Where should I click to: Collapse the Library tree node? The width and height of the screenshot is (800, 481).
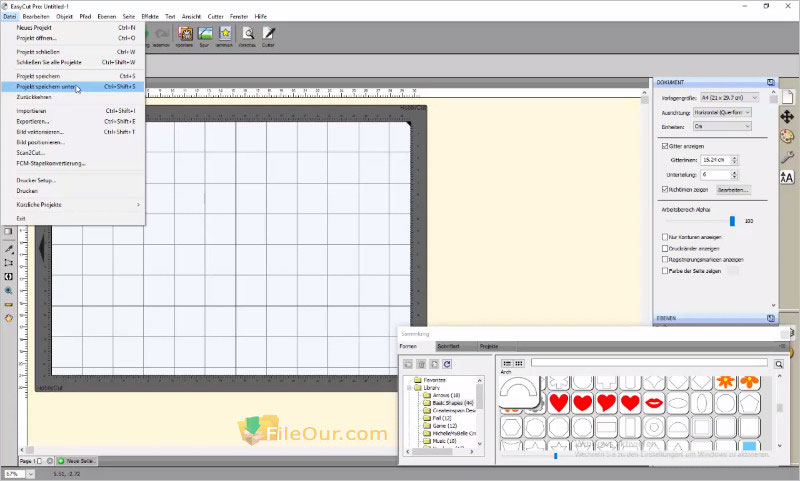(x=409, y=388)
